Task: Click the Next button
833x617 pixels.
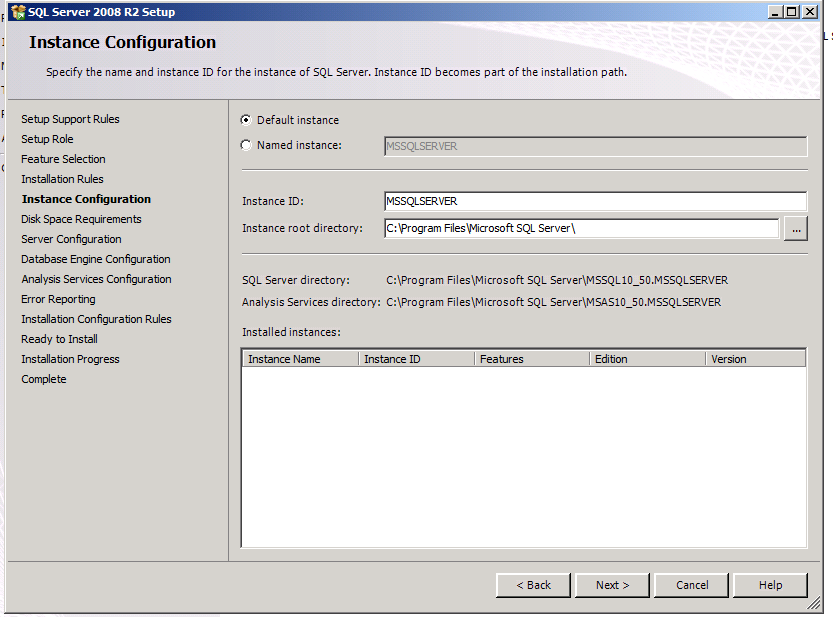Action: point(613,585)
